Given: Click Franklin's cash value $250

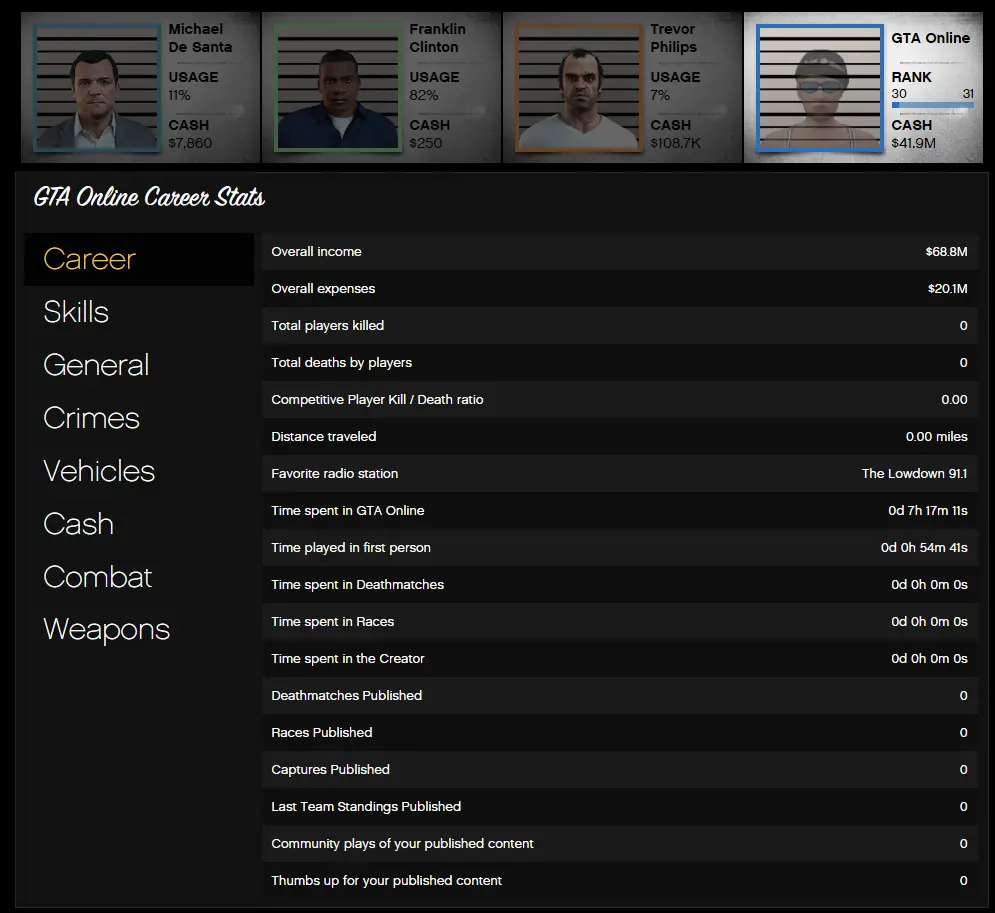Looking at the screenshot, I should pyautogui.click(x=425, y=143).
